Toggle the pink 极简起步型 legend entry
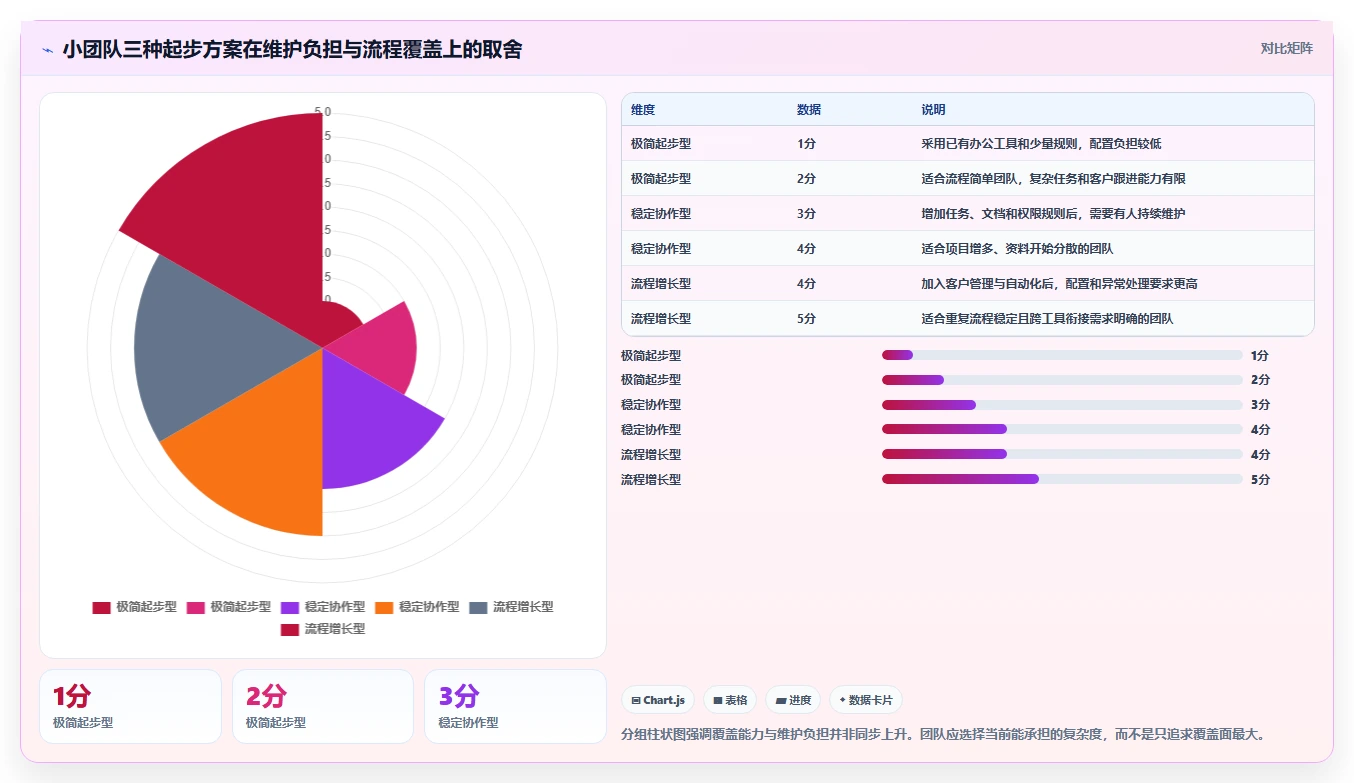1354x783 pixels. click(229, 607)
